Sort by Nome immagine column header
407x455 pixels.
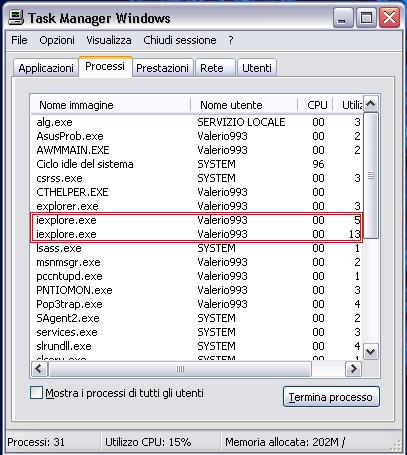pos(111,105)
